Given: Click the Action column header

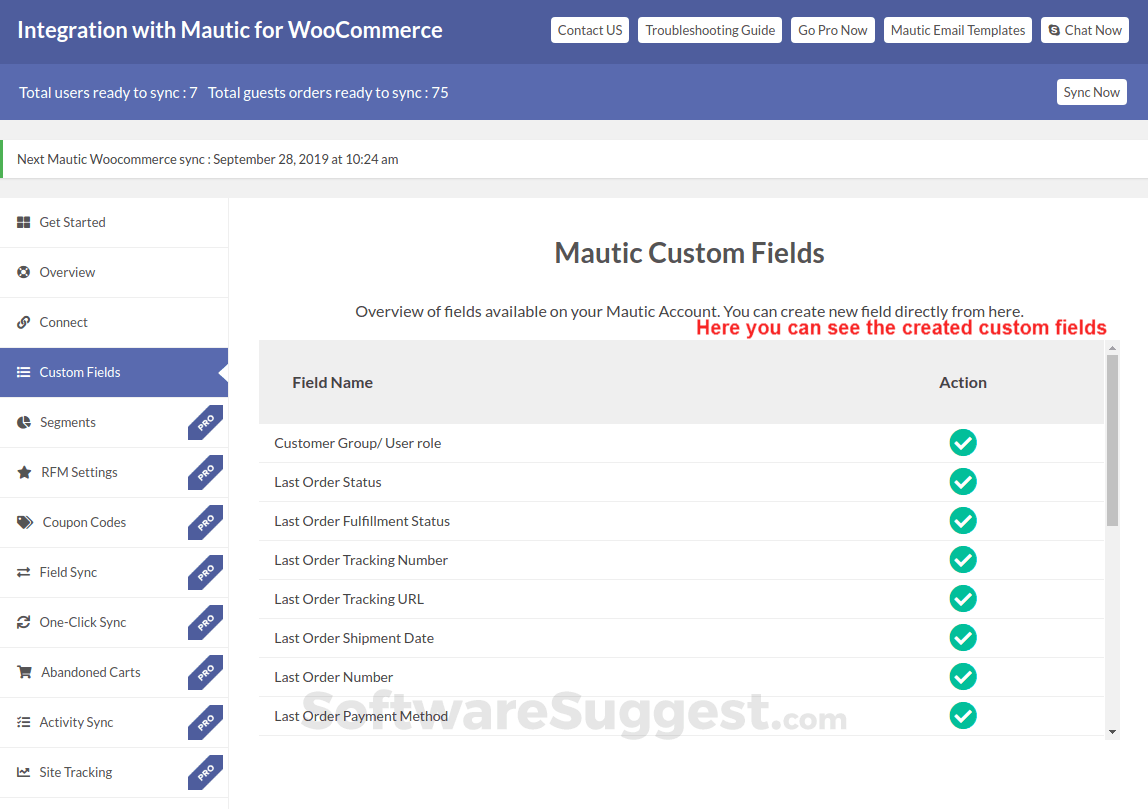Looking at the screenshot, I should (x=963, y=383).
